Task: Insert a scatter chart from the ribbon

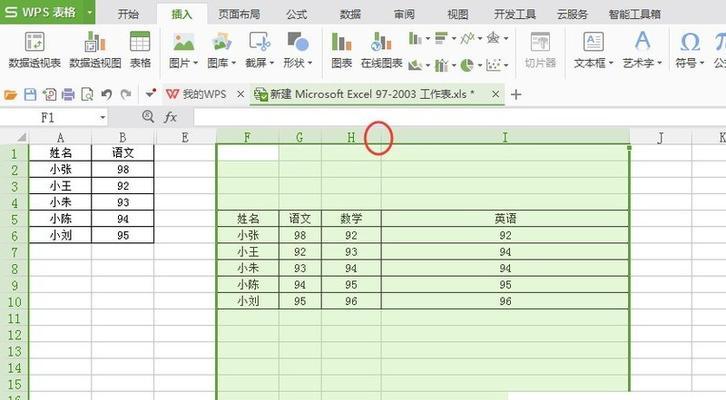Action: pyautogui.click(x=493, y=65)
